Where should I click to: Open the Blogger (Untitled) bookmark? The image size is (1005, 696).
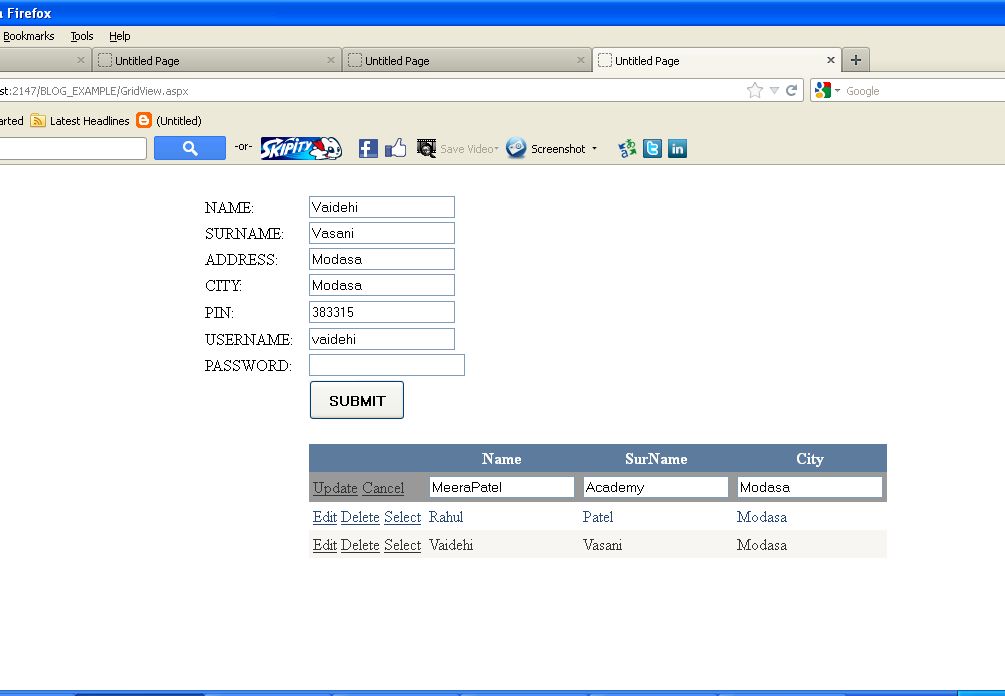169,121
